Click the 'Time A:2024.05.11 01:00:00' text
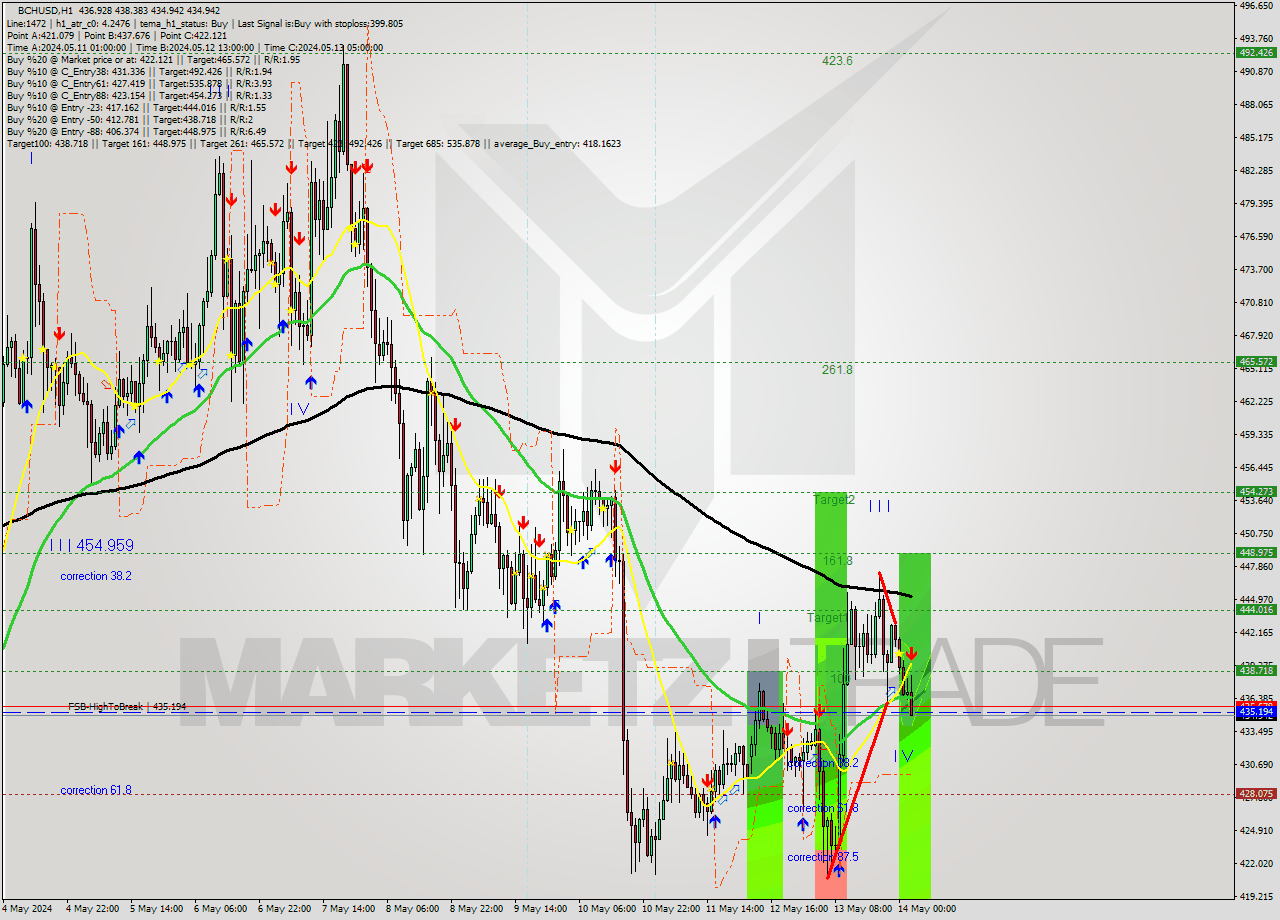 click(66, 48)
